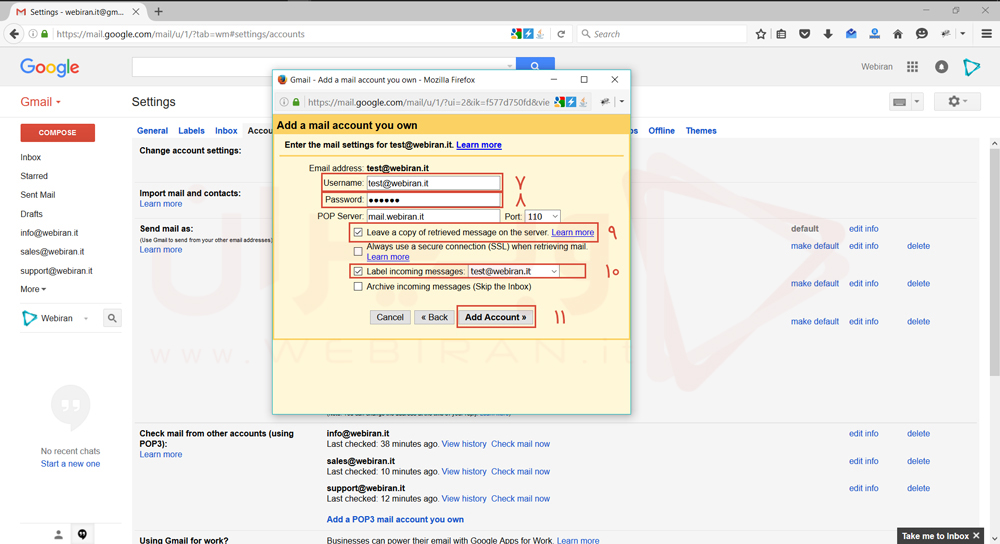The width and height of the screenshot is (1000, 544).
Task: Open popup toolbar overflow arrow
Action: [621, 102]
